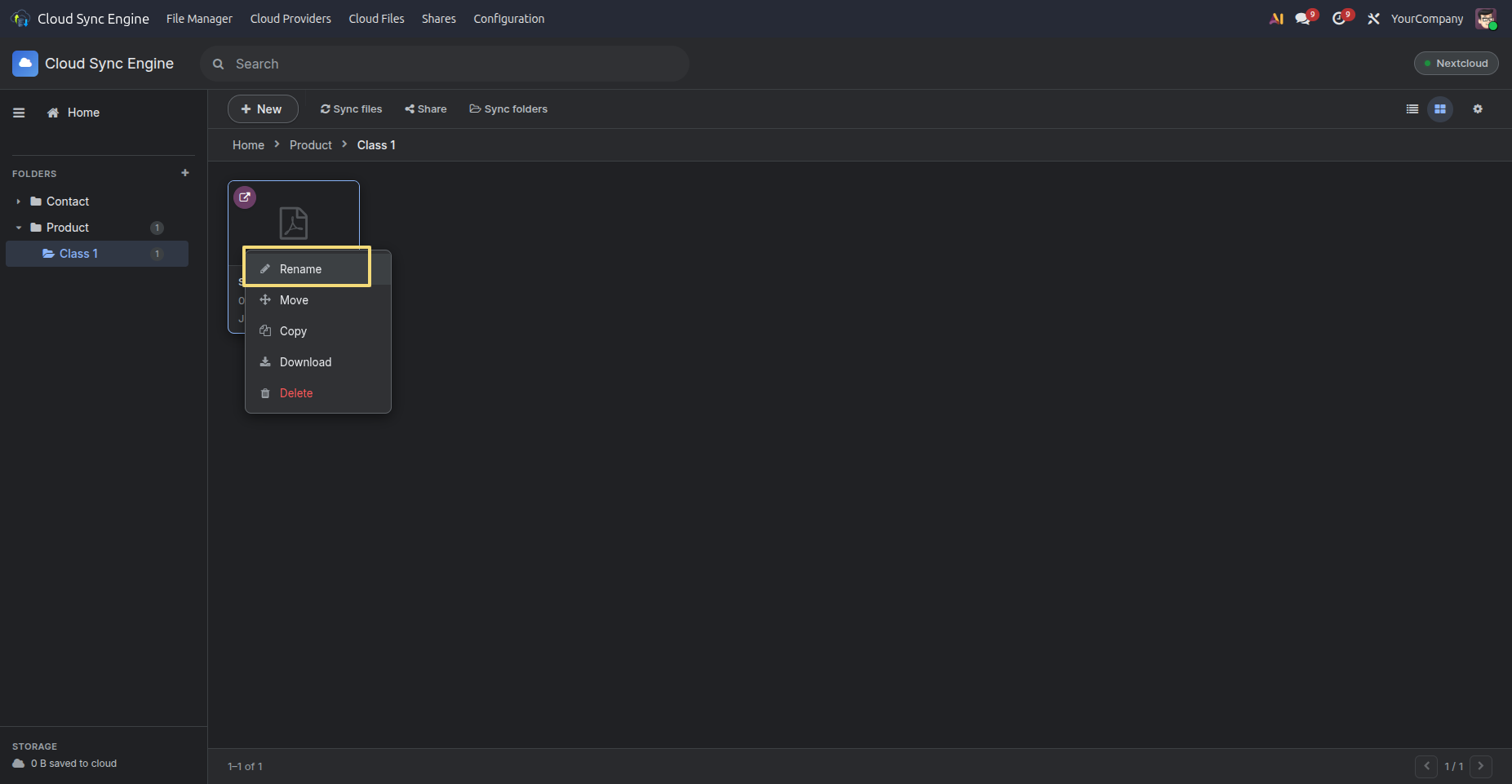1512x784 pixels.
Task: Open the Shares menu
Action: click(439, 19)
